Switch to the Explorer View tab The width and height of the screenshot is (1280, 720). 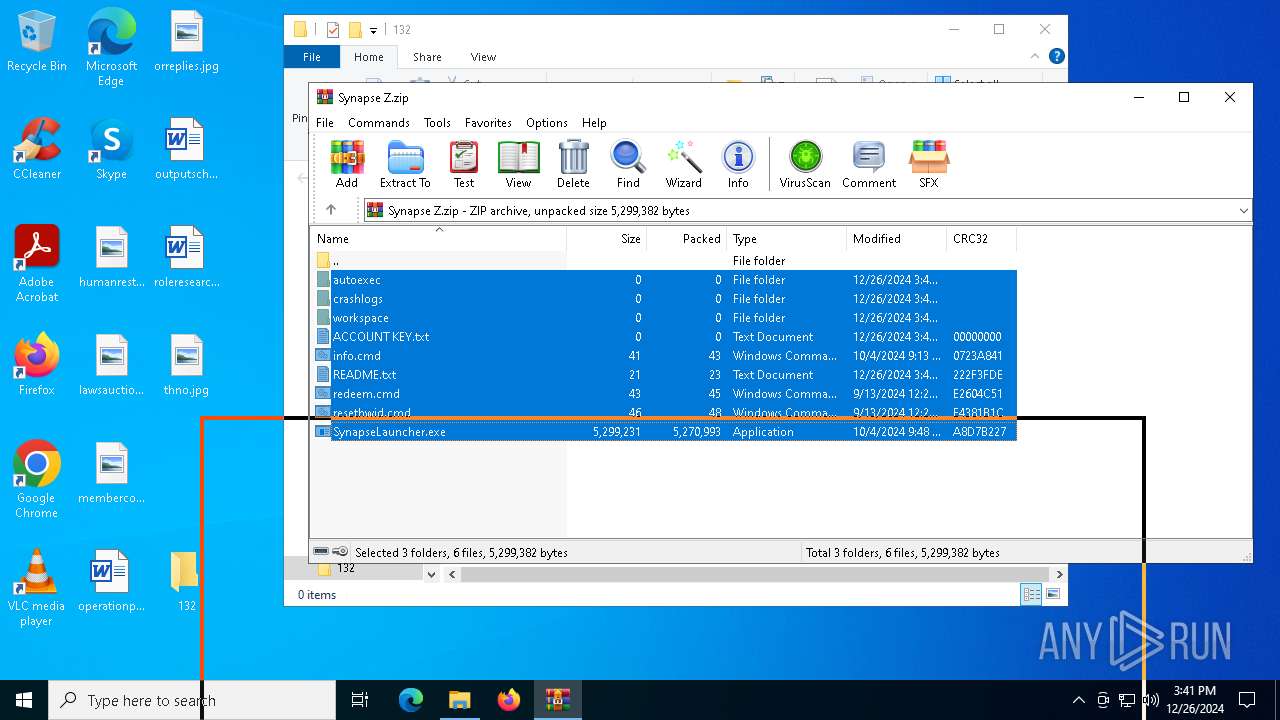483,57
